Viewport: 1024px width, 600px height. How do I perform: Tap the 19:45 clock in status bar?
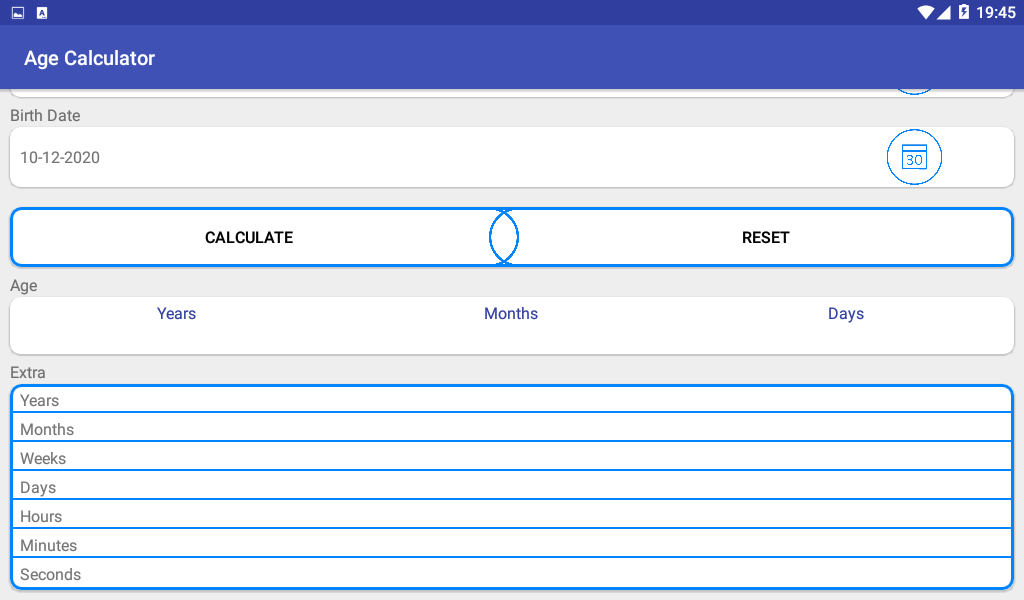tap(996, 12)
